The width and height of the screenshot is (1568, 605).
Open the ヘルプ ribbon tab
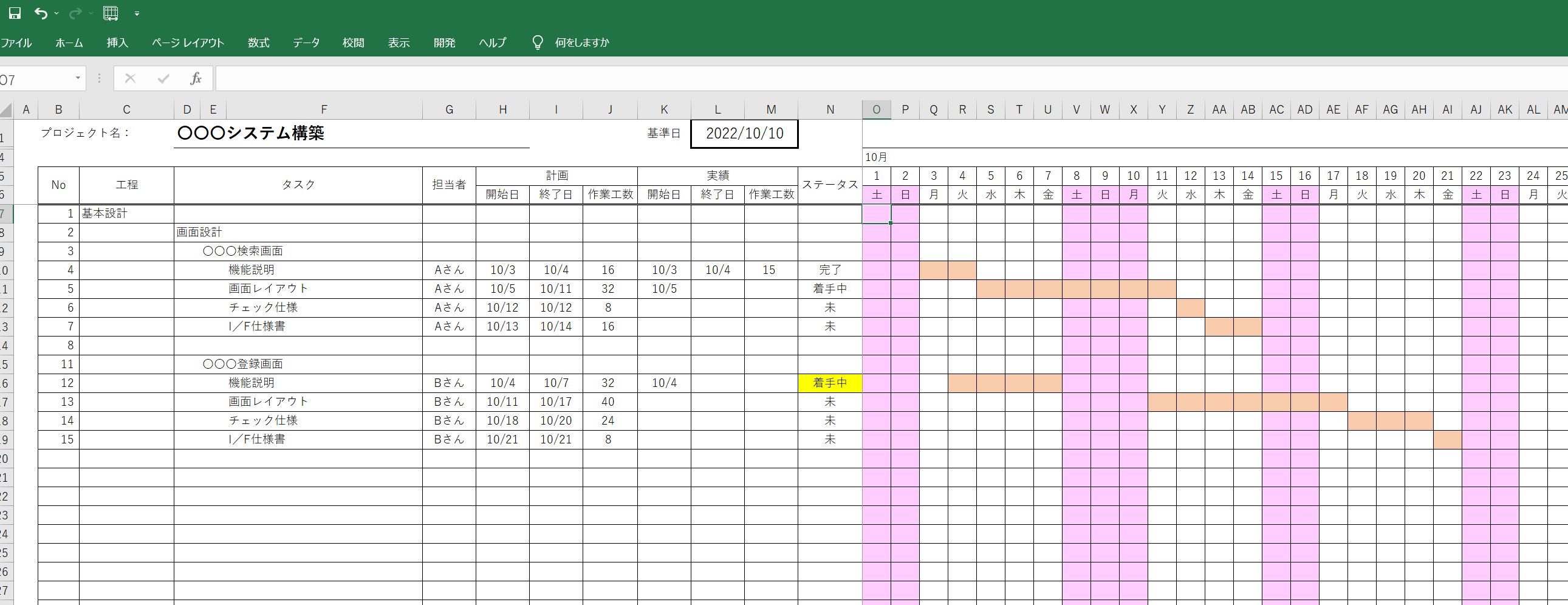click(492, 43)
